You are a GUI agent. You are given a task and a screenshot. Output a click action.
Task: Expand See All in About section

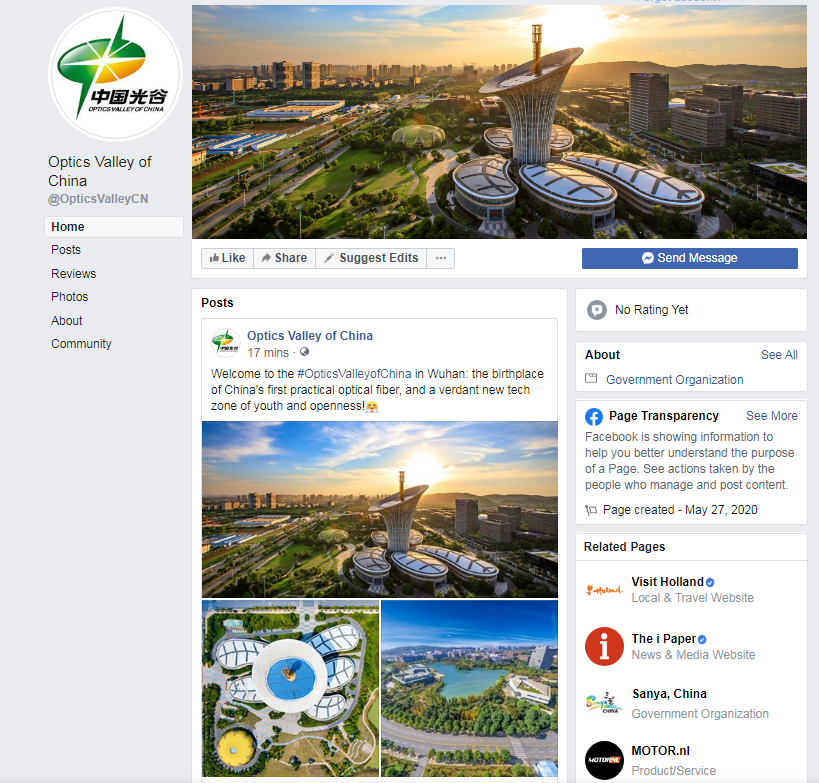click(779, 355)
